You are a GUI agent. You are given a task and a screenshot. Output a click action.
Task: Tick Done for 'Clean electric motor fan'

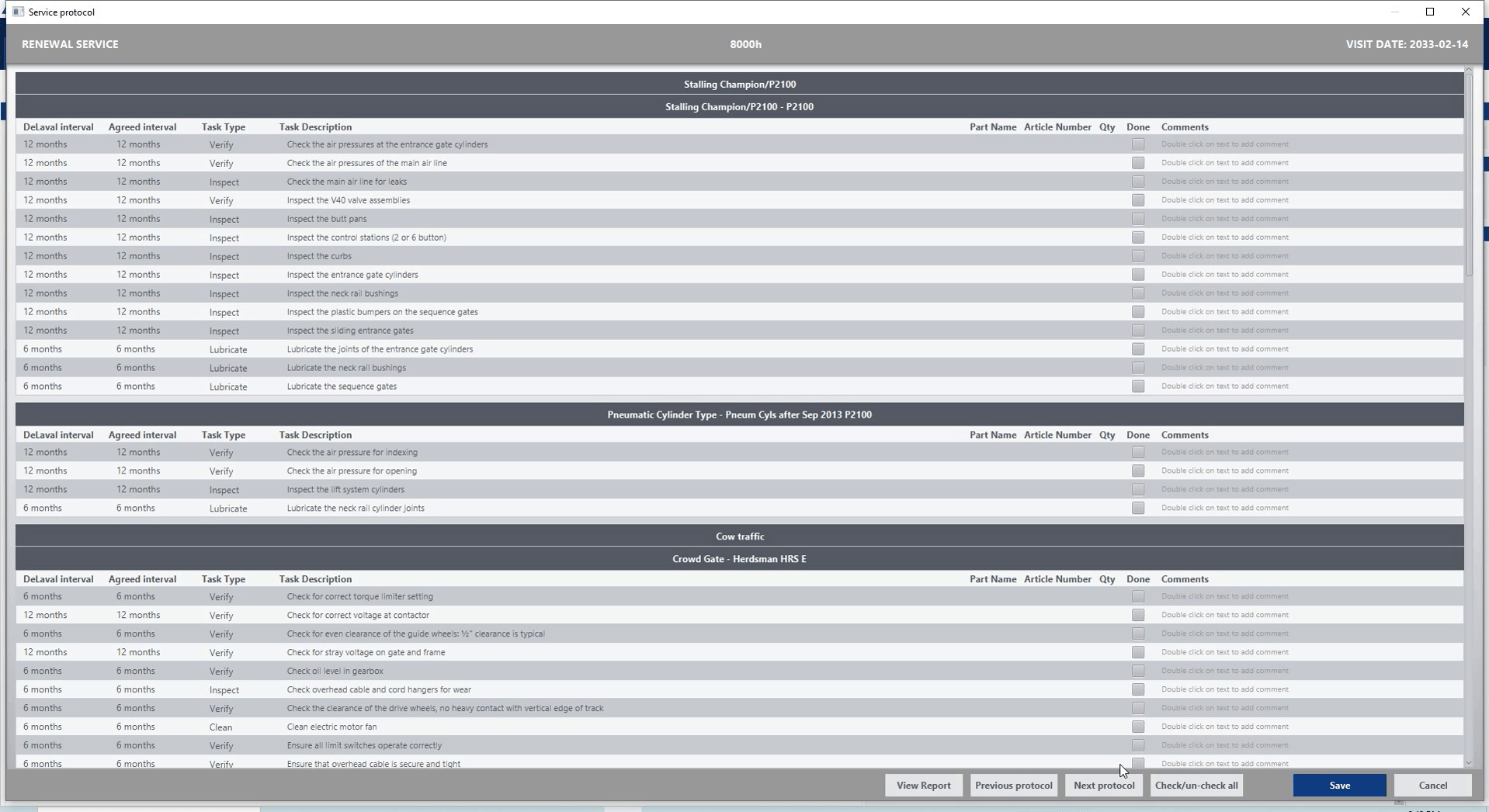1138,727
